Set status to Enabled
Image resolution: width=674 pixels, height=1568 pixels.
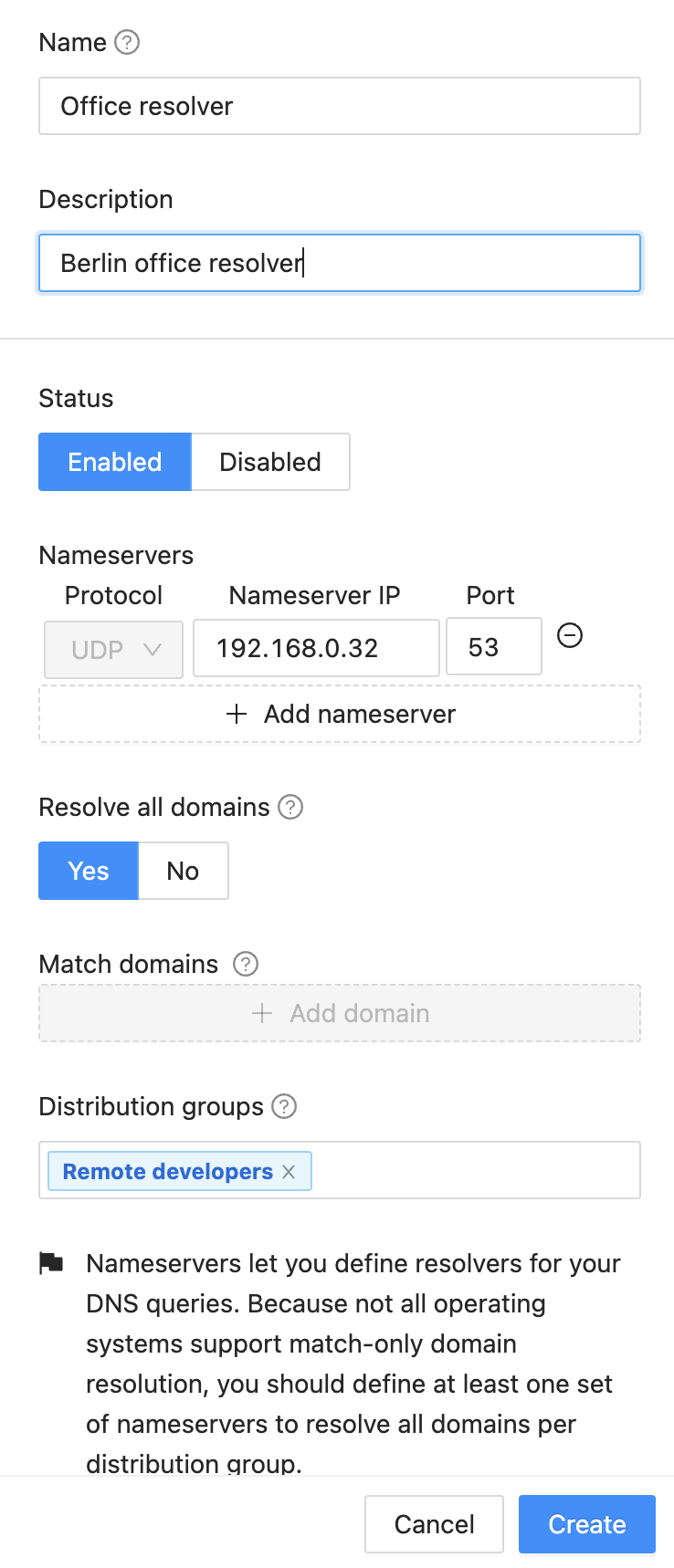click(115, 462)
